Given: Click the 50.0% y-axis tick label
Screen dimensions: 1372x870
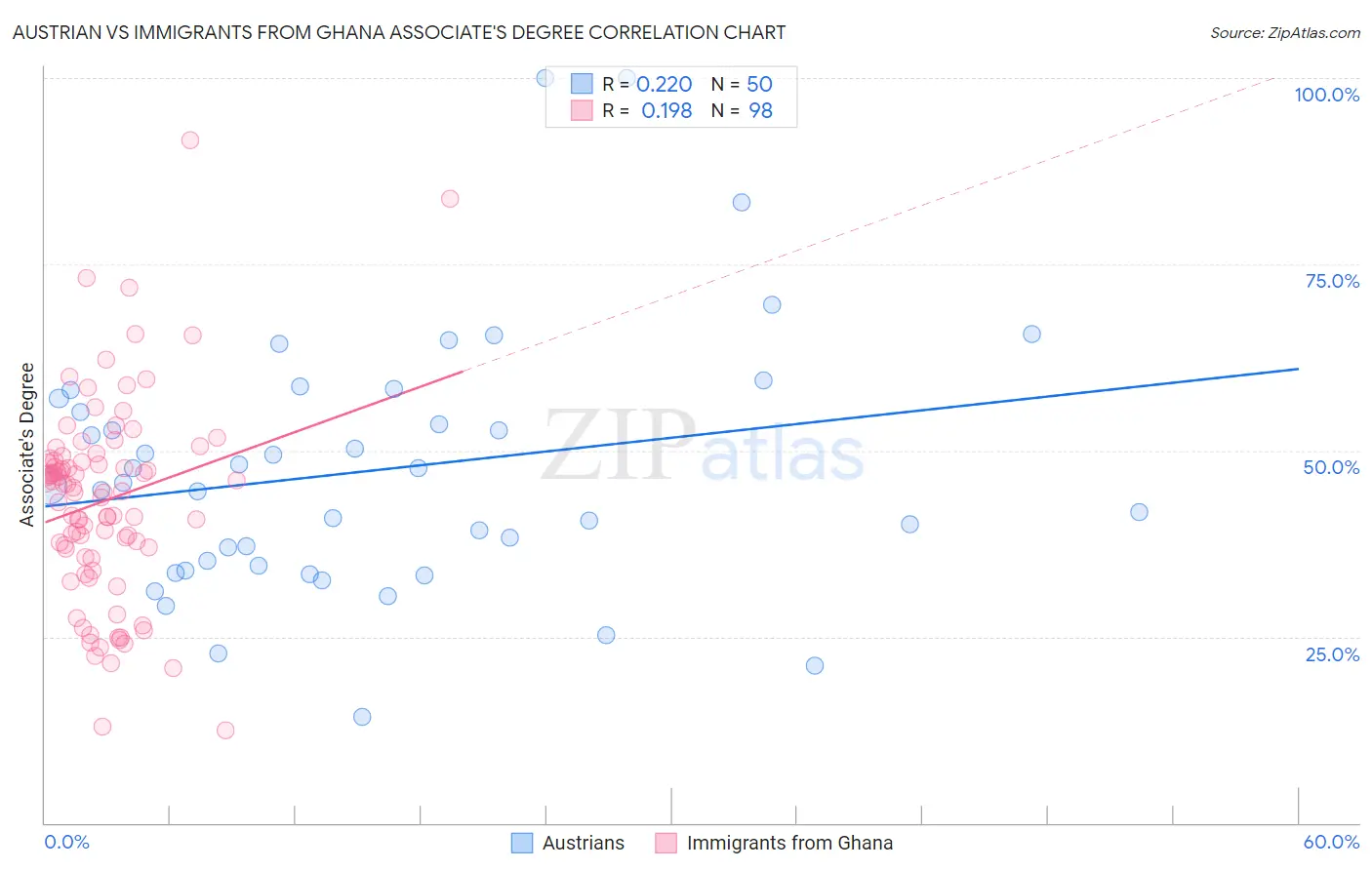Looking at the screenshot, I should (1331, 467).
